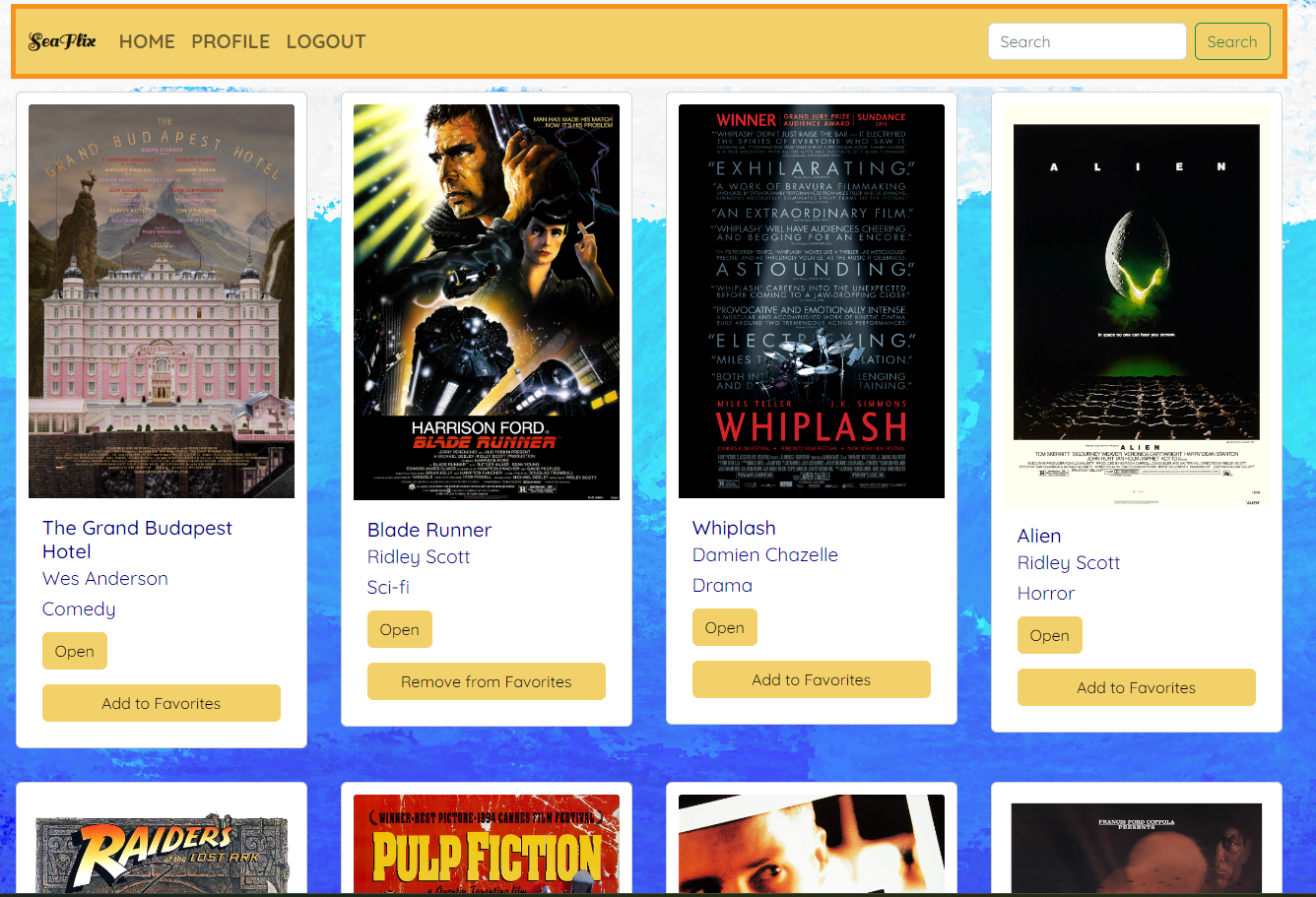The width and height of the screenshot is (1316, 897).
Task: Open the PROFILE page
Action: click(x=230, y=41)
